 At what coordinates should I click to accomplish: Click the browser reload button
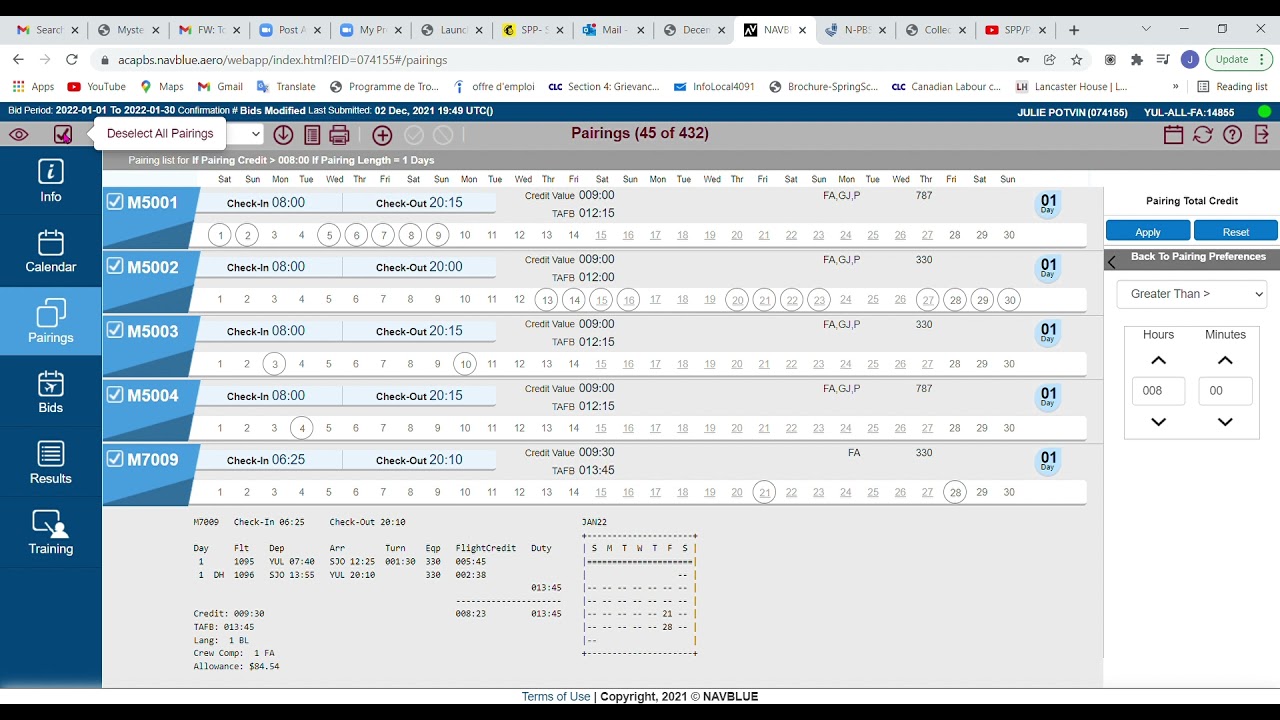(72, 60)
